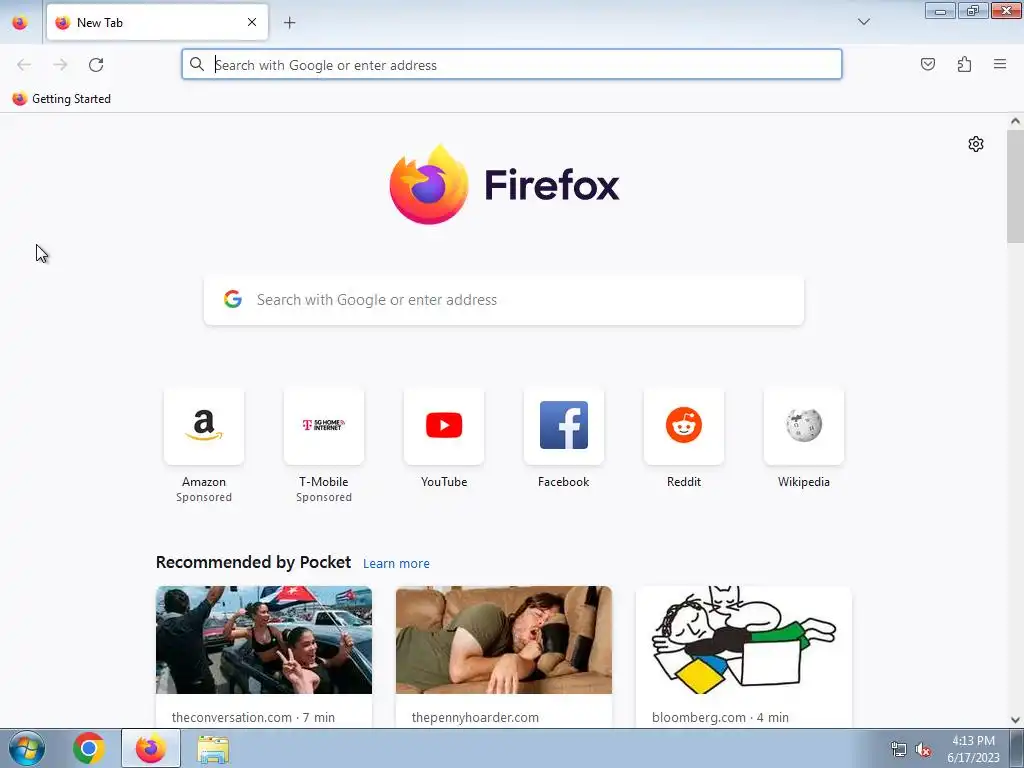Open the Windows Start button

[x=27, y=748]
